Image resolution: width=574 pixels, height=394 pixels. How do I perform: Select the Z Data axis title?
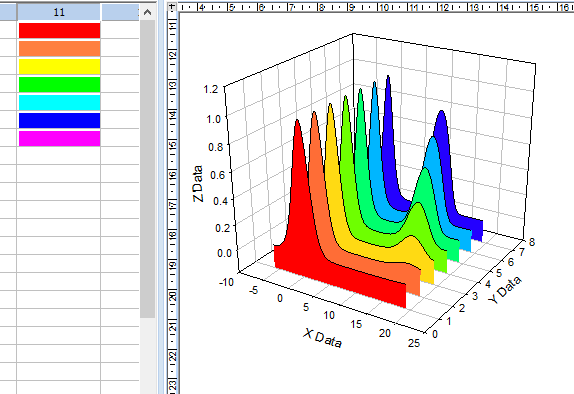(x=198, y=183)
